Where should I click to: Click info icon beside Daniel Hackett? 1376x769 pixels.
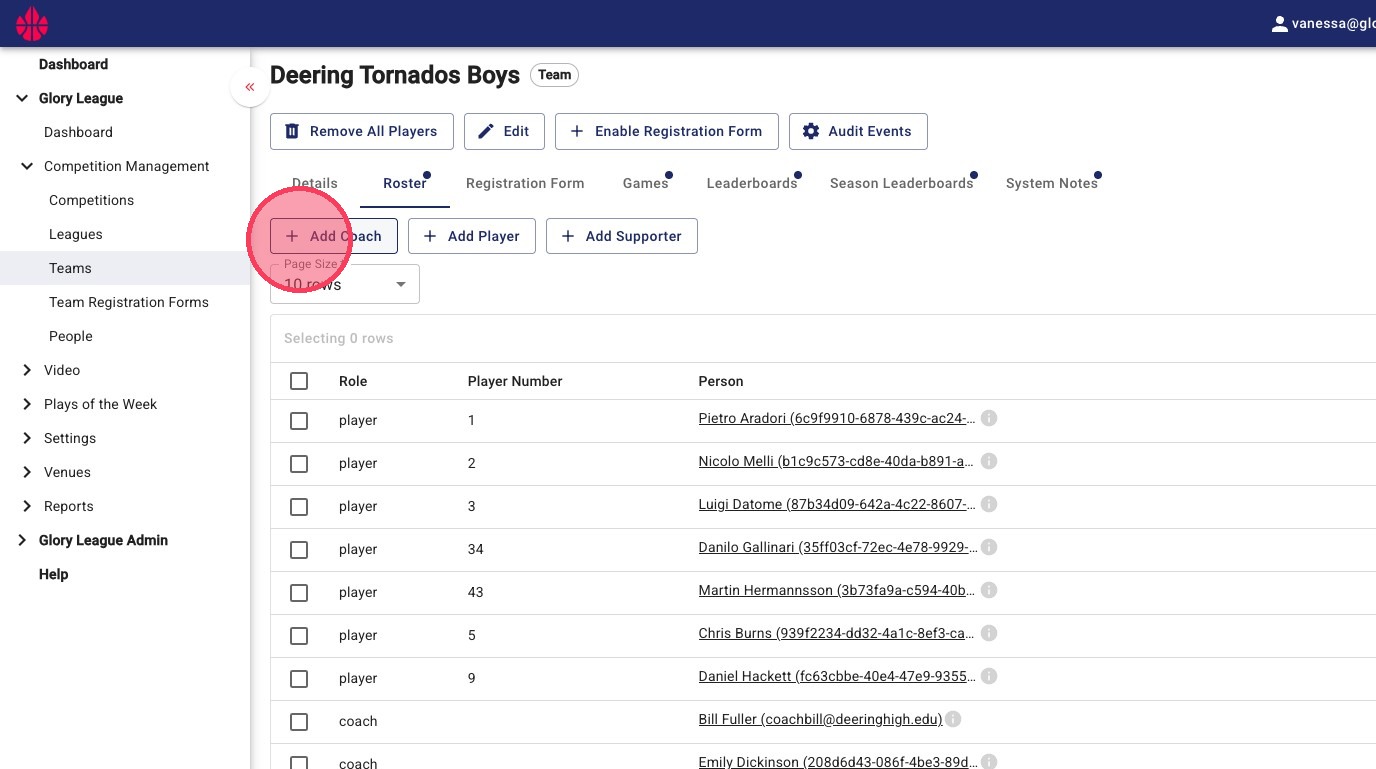coord(989,676)
